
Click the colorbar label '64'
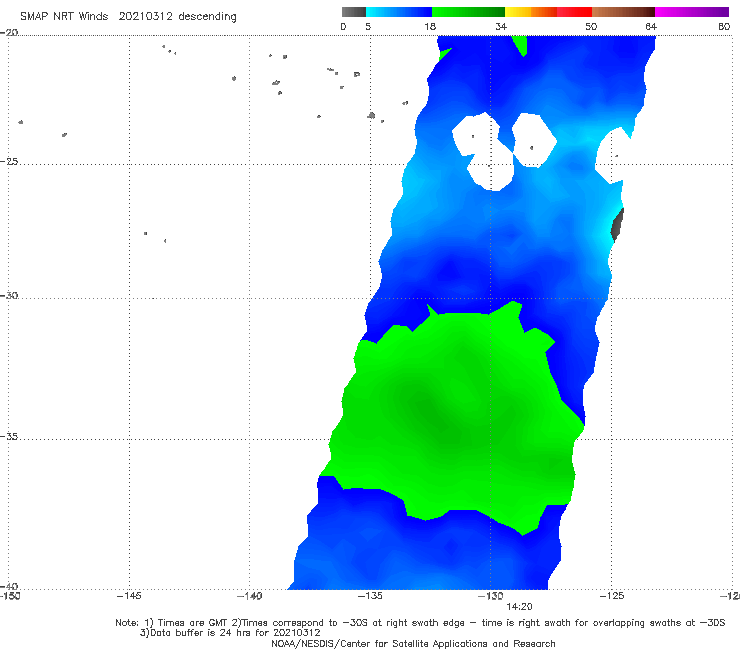(651, 26)
